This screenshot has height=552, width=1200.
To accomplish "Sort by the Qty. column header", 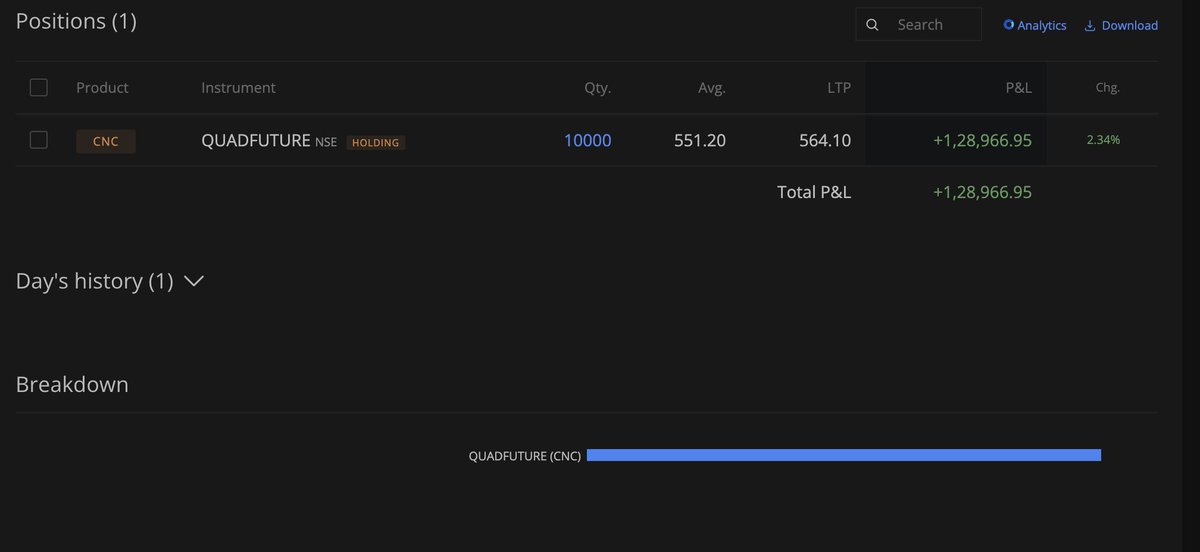I will (598, 88).
